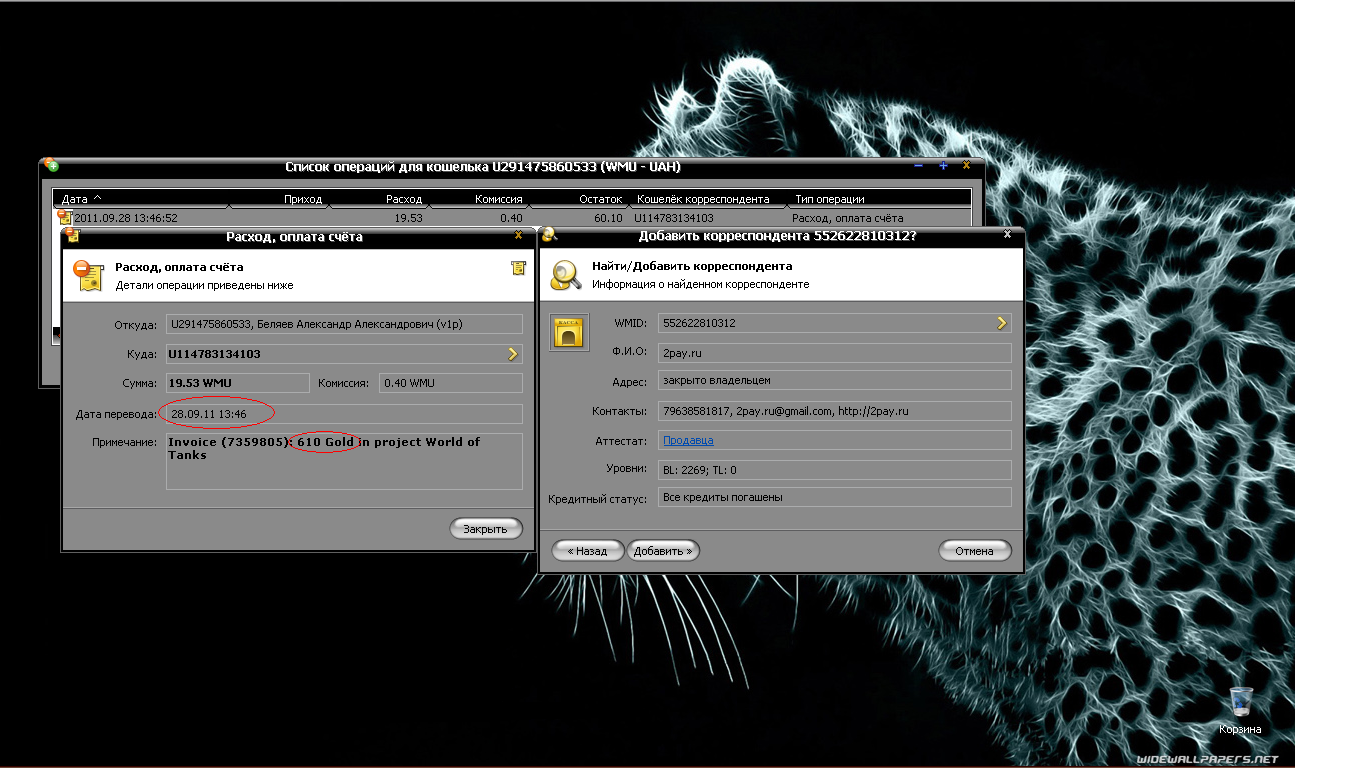The image size is (1366, 768).
Task: Click the transaction row icon beside 2011.09.28 date
Action: [64, 217]
